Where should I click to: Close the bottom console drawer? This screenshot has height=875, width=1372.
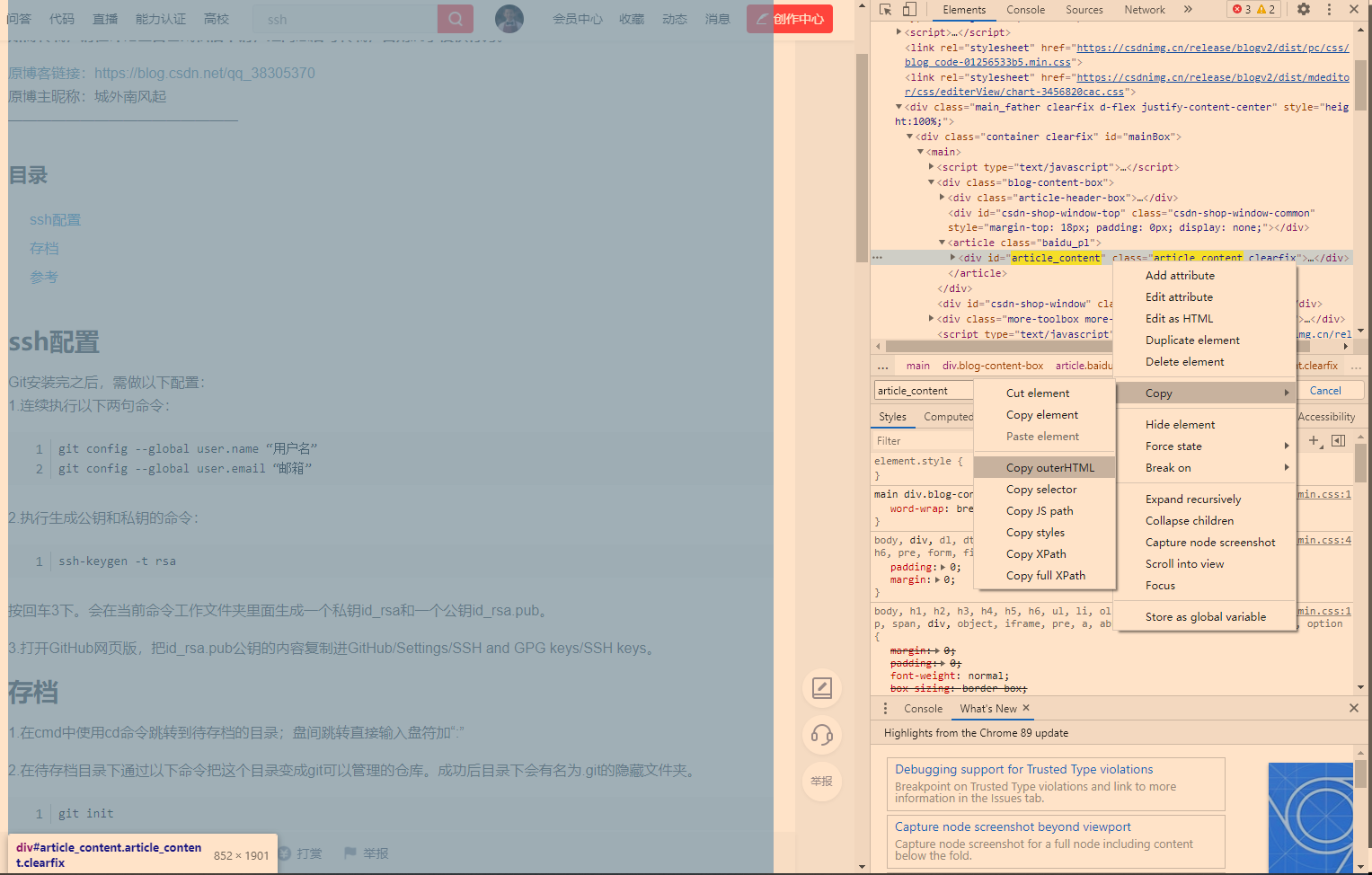[1354, 708]
